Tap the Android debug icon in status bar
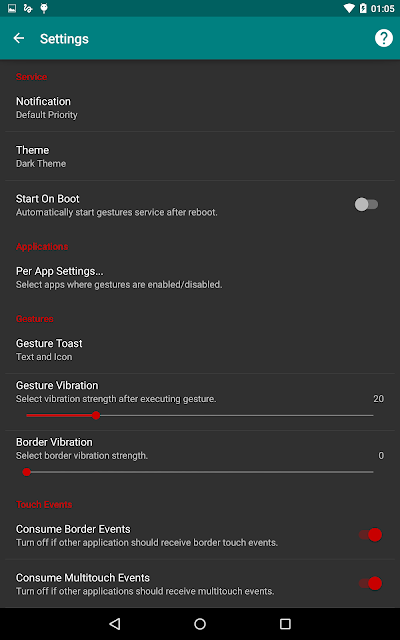 coord(44,8)
